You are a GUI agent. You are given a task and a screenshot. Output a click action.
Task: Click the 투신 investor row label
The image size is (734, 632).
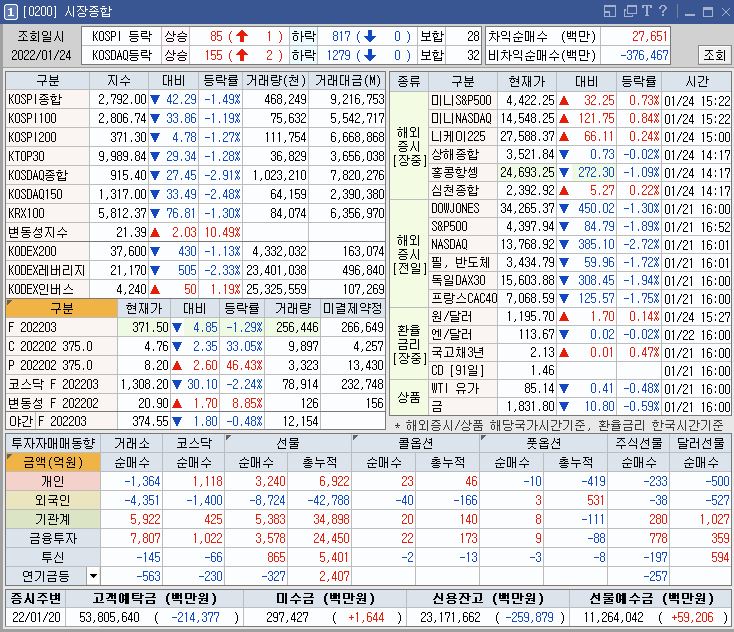[x=53, y=557]
